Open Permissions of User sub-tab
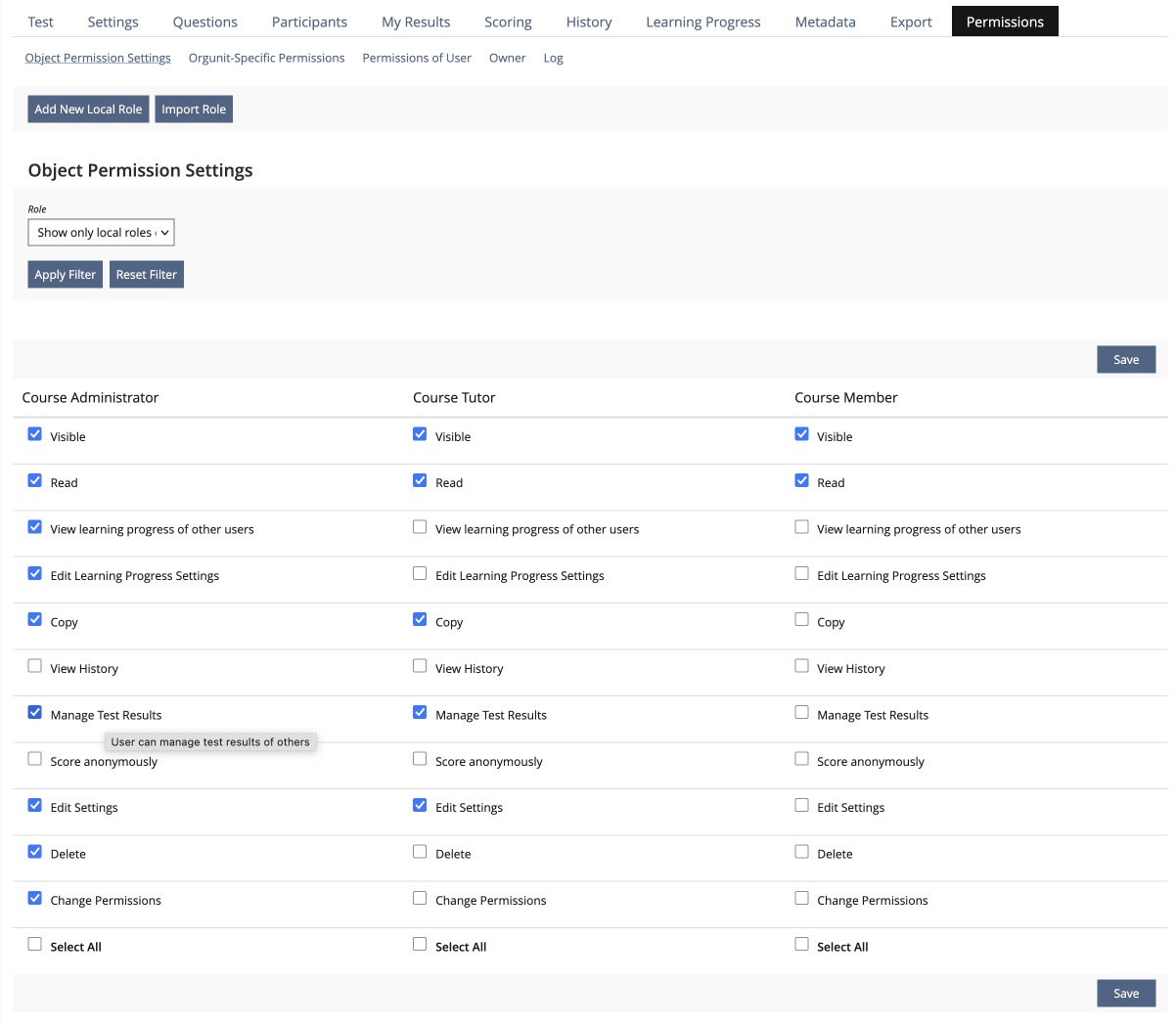Viewport: 1176px width, 1026px height. [417, 58]
